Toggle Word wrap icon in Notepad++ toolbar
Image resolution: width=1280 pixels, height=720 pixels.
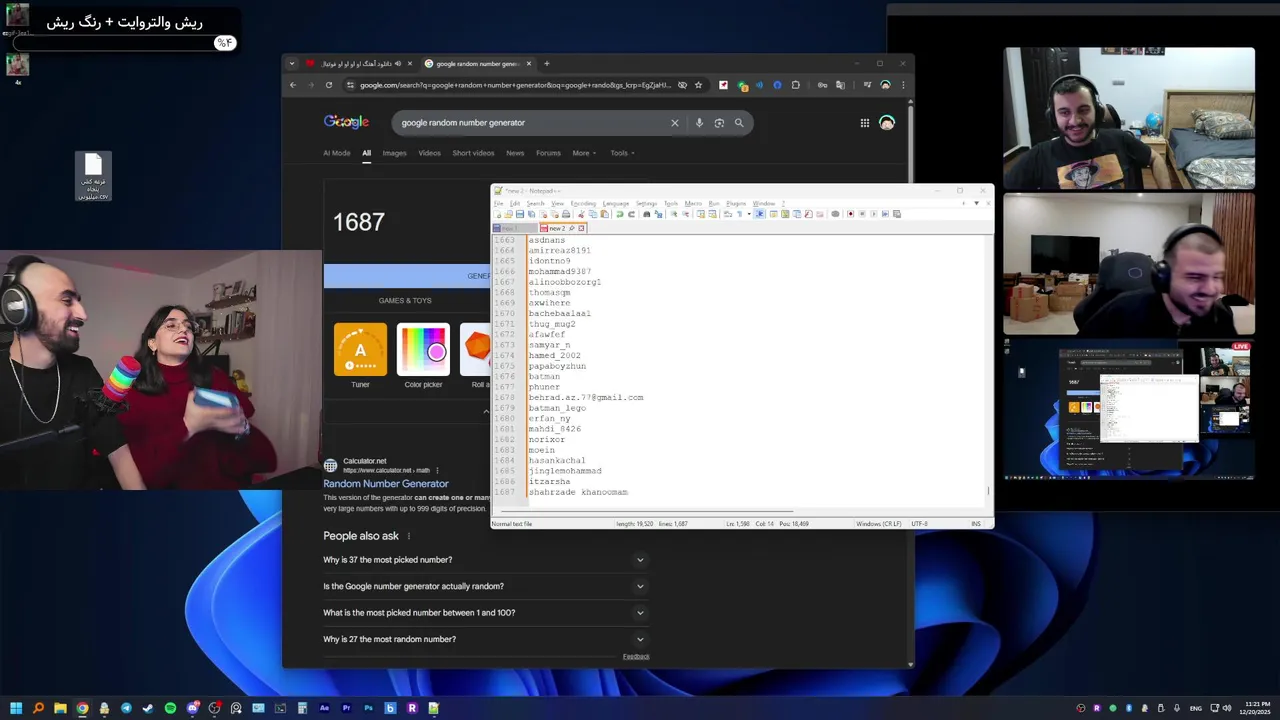[x=728, y=214]
